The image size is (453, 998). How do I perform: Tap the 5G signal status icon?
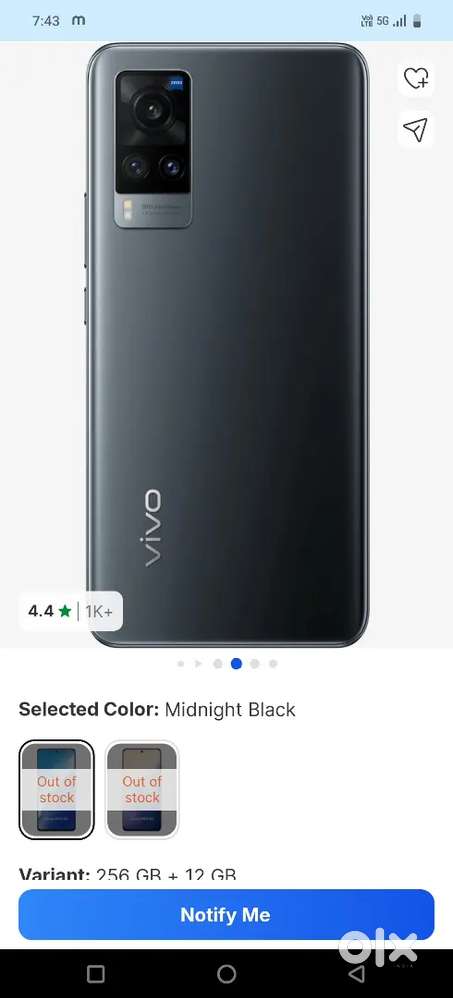tap(382, 21)
